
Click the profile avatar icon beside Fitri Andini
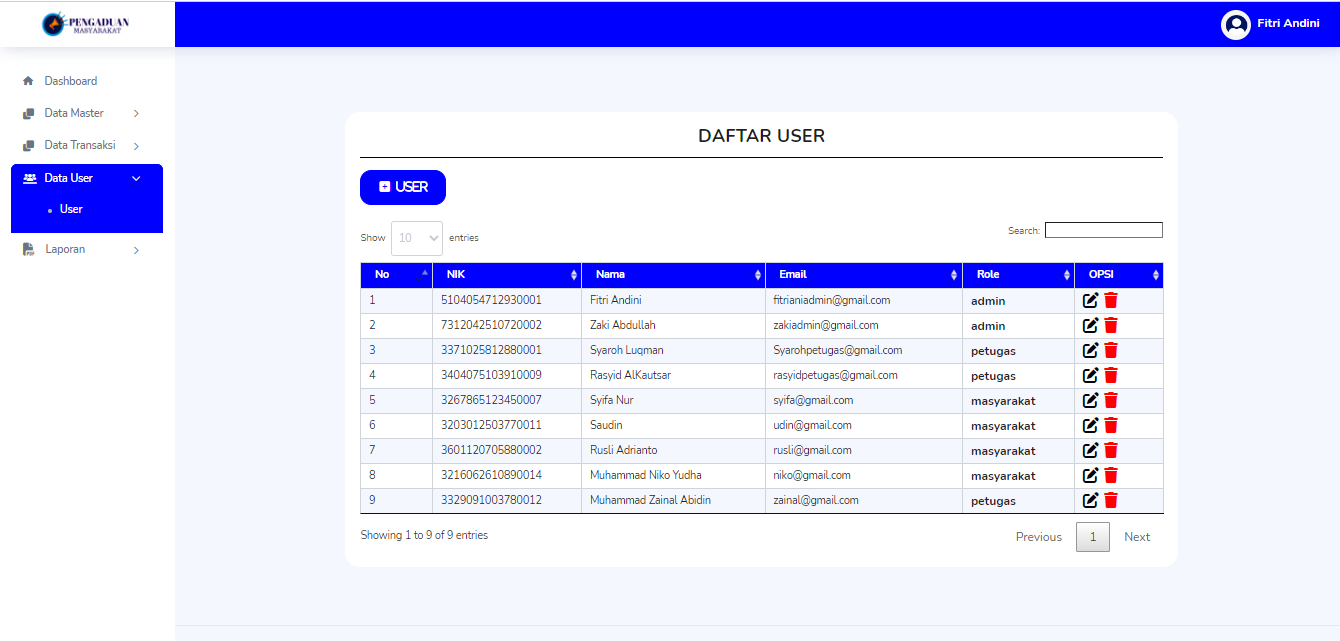point(1236,24)
